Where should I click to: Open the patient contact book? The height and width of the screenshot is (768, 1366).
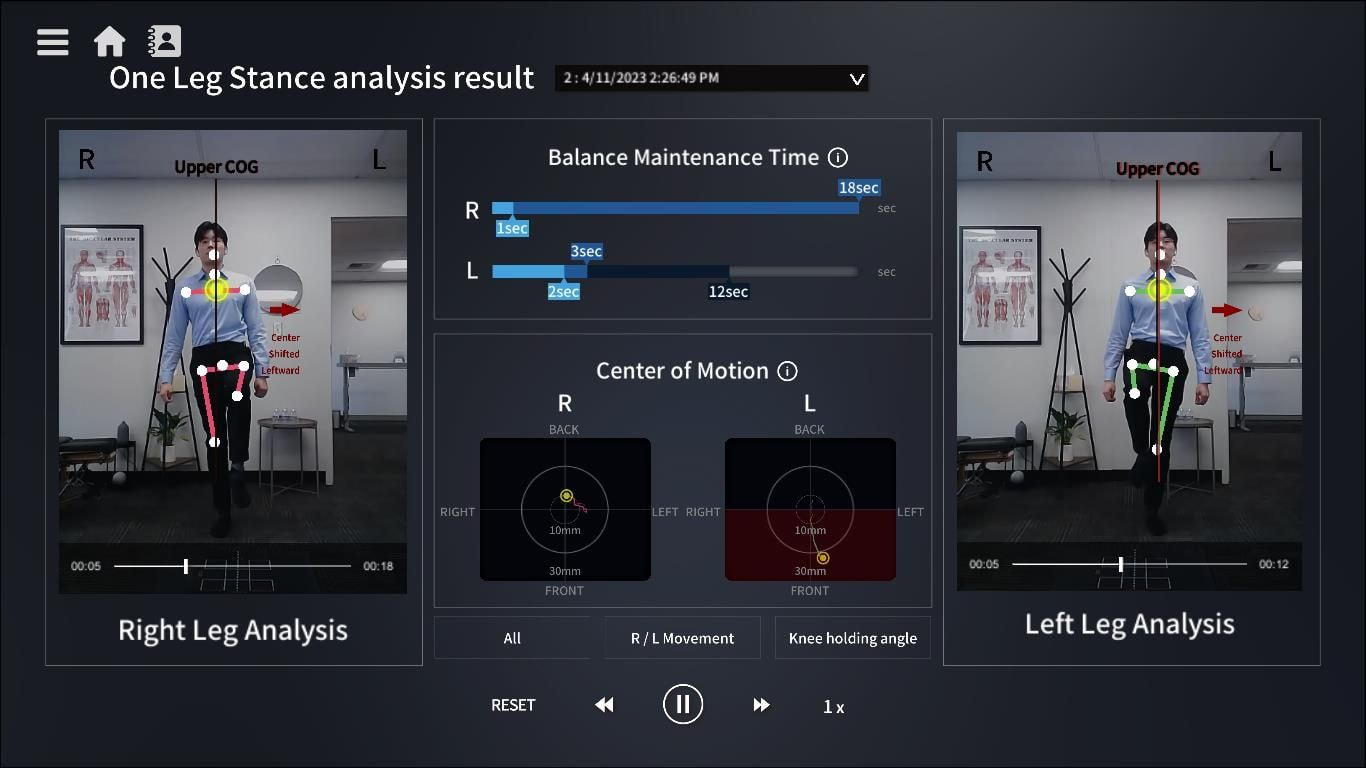(164, 41)
